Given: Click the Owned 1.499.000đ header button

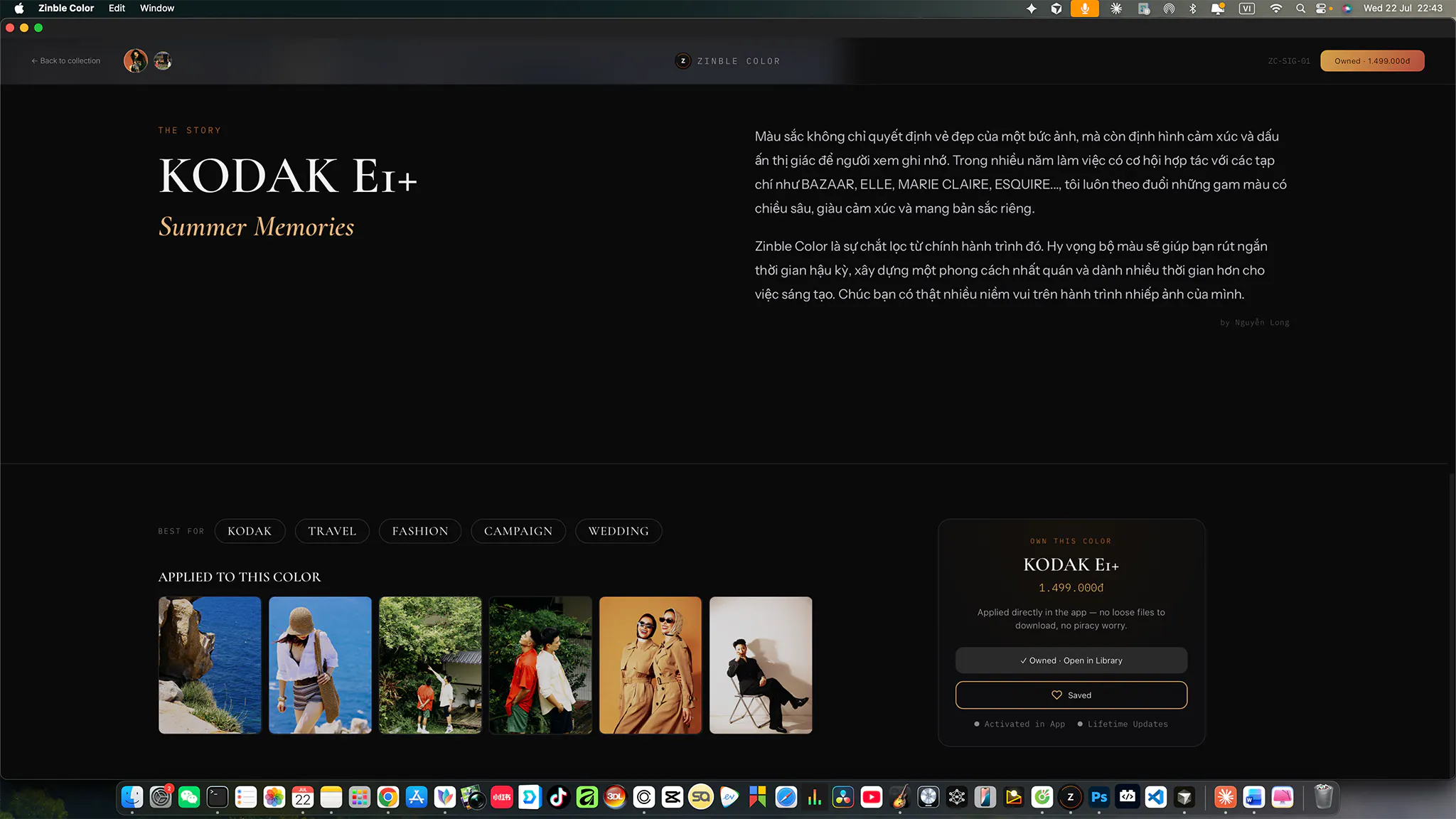Looking at the screenshot, I should coord(1372,61).
